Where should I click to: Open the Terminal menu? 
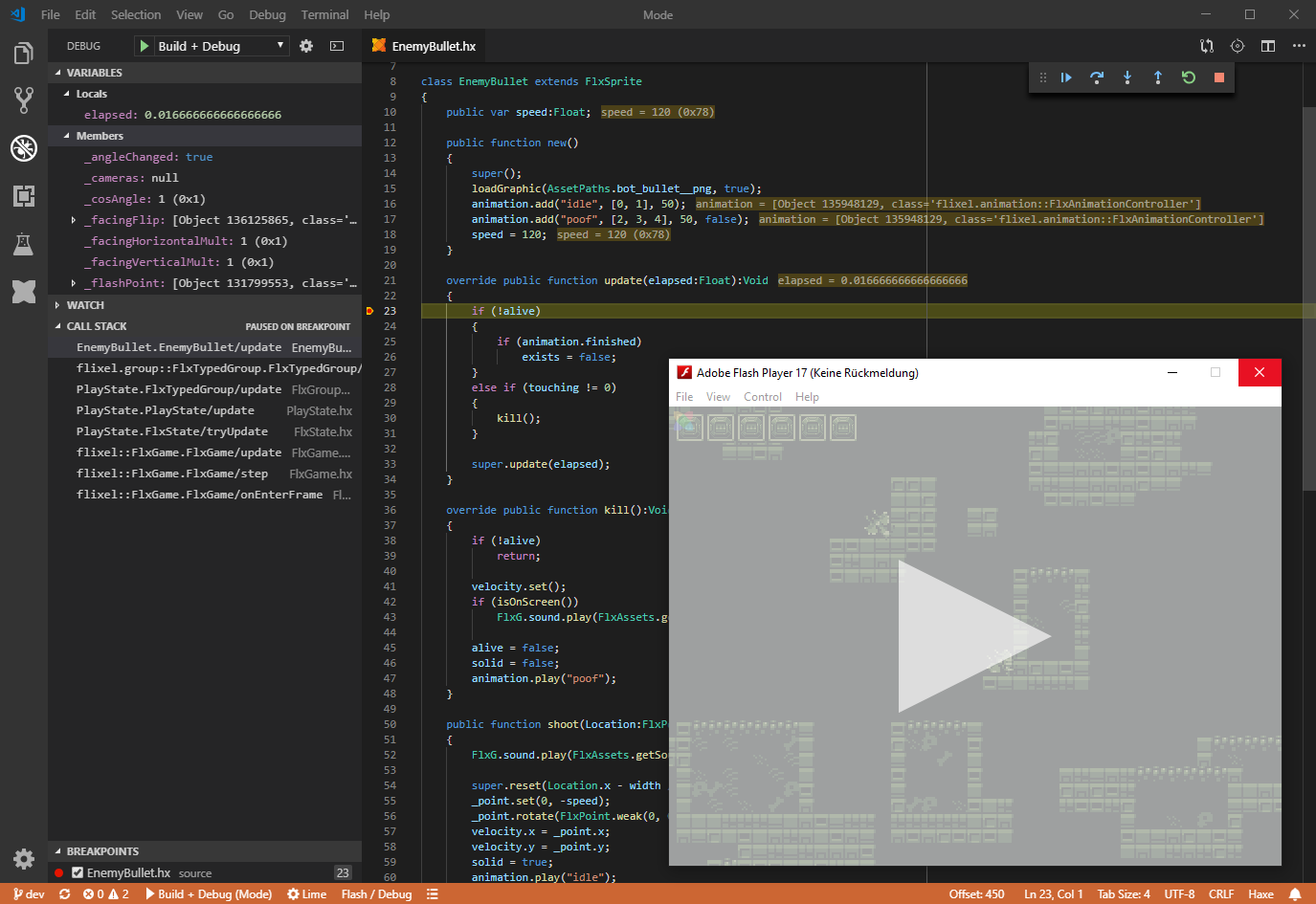pos(324,14)
